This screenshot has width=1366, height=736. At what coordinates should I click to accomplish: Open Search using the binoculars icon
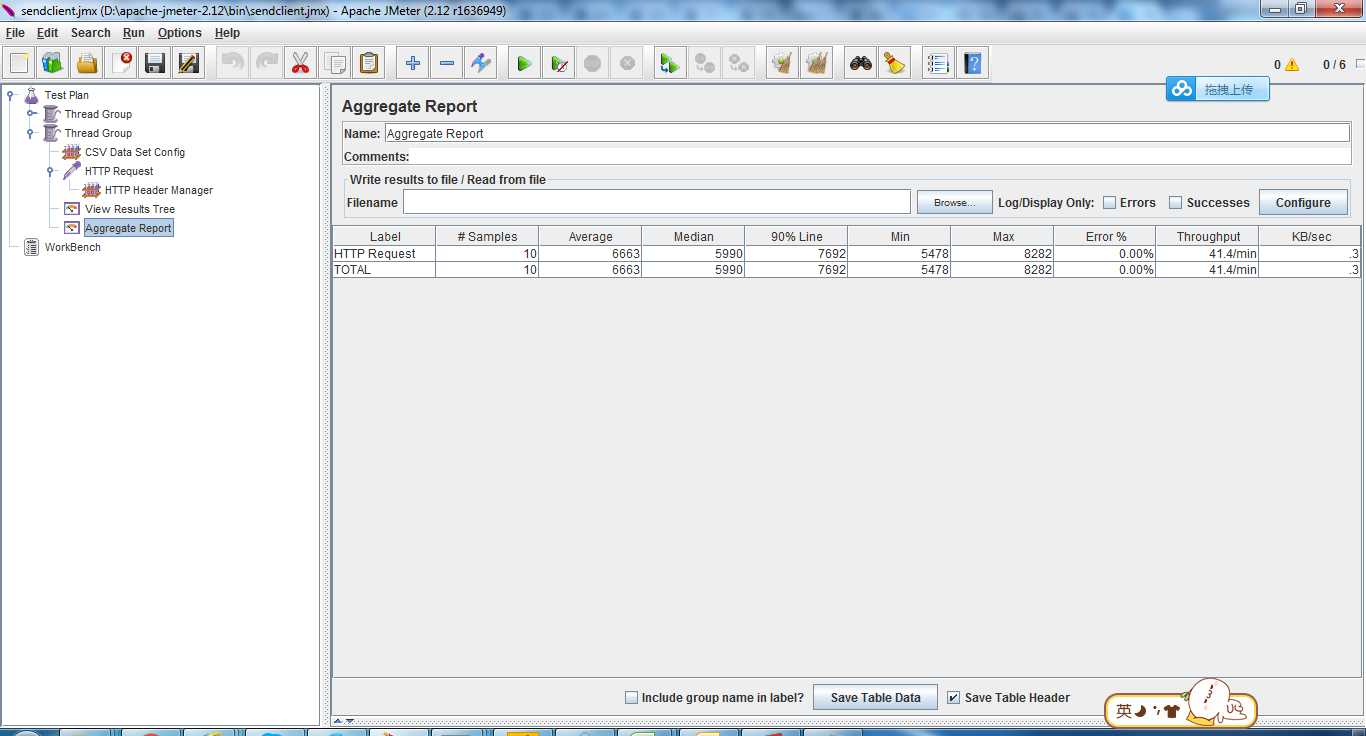[861, 64]
